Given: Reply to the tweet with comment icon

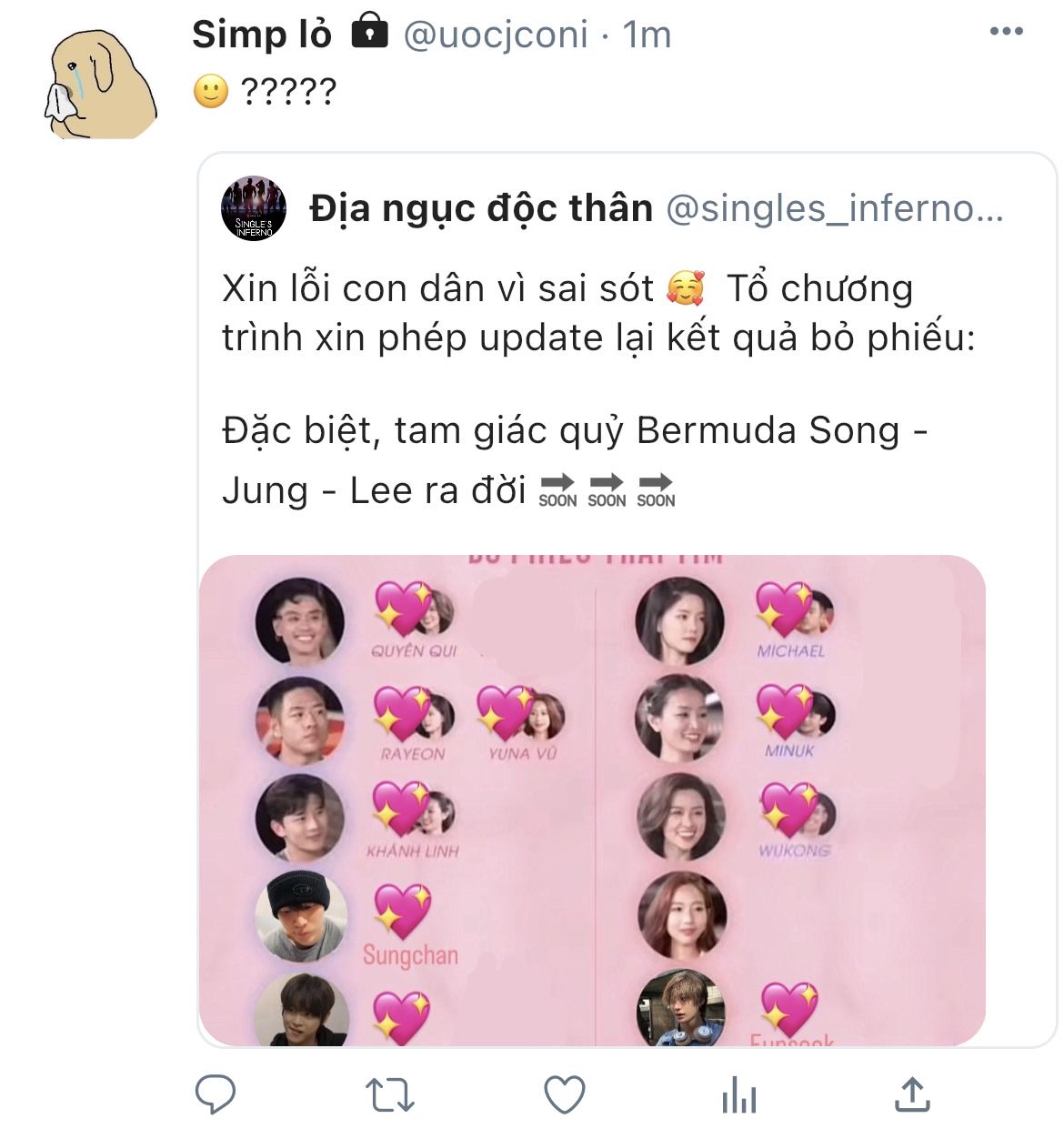Looking at the screenshot, I should (216, 1094).
